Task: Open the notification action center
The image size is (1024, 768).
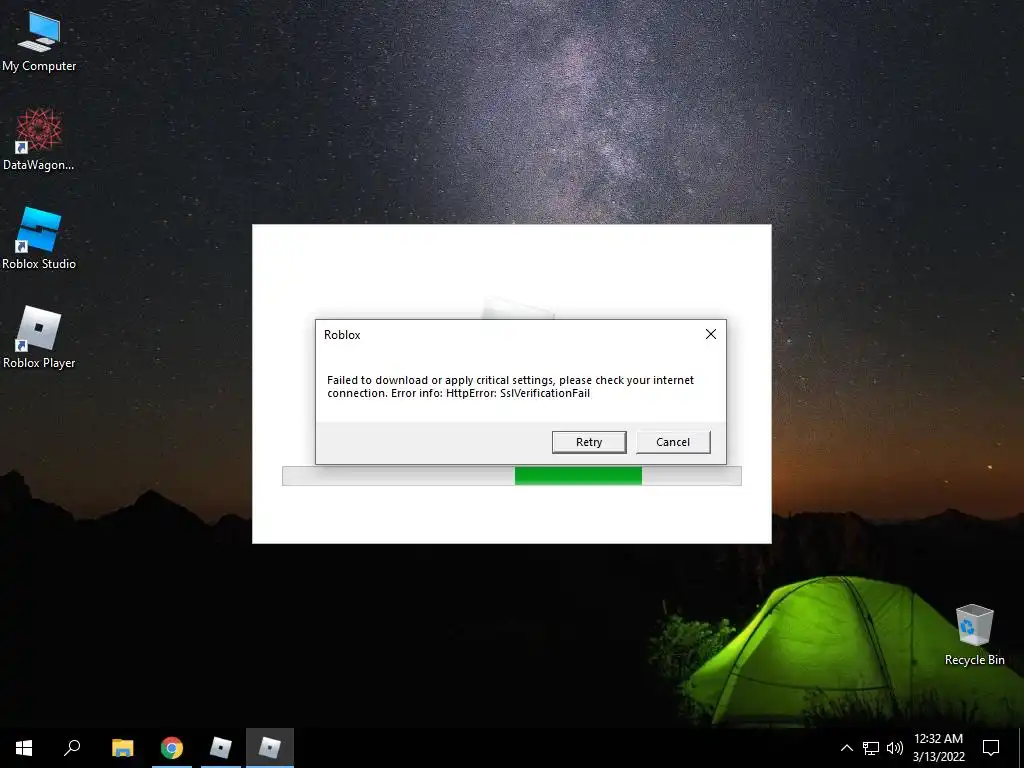Action: (x=991, y=748)
